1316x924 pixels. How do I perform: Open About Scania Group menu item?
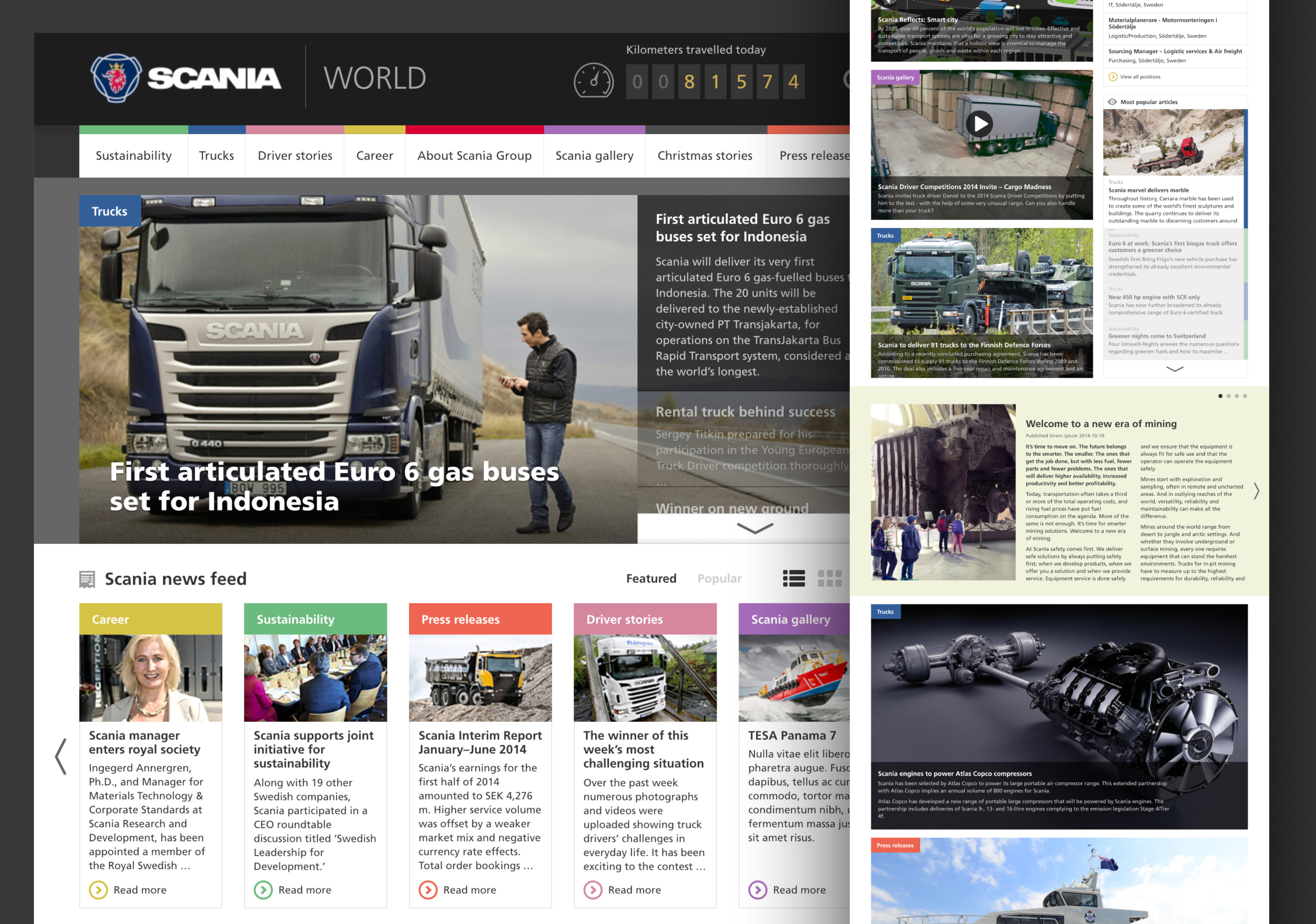(x=474, y=155)
